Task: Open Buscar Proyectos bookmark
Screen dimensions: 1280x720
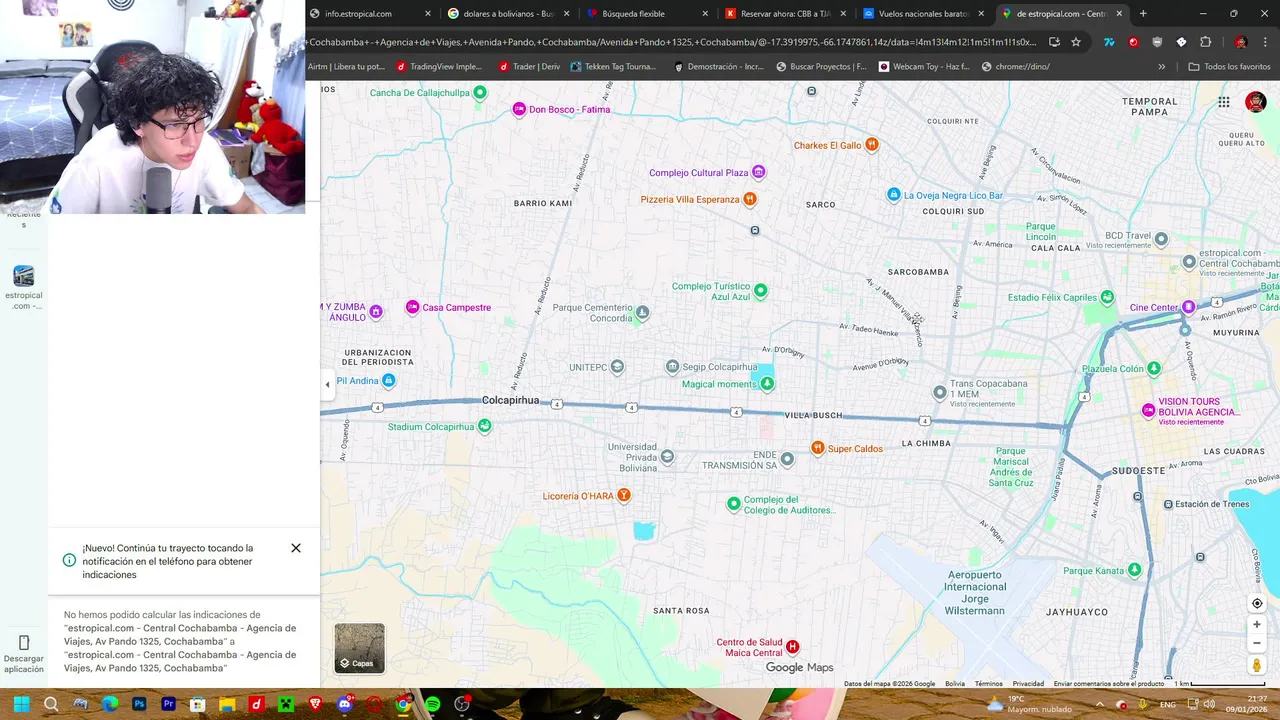Action: click(x=821, y=67)
